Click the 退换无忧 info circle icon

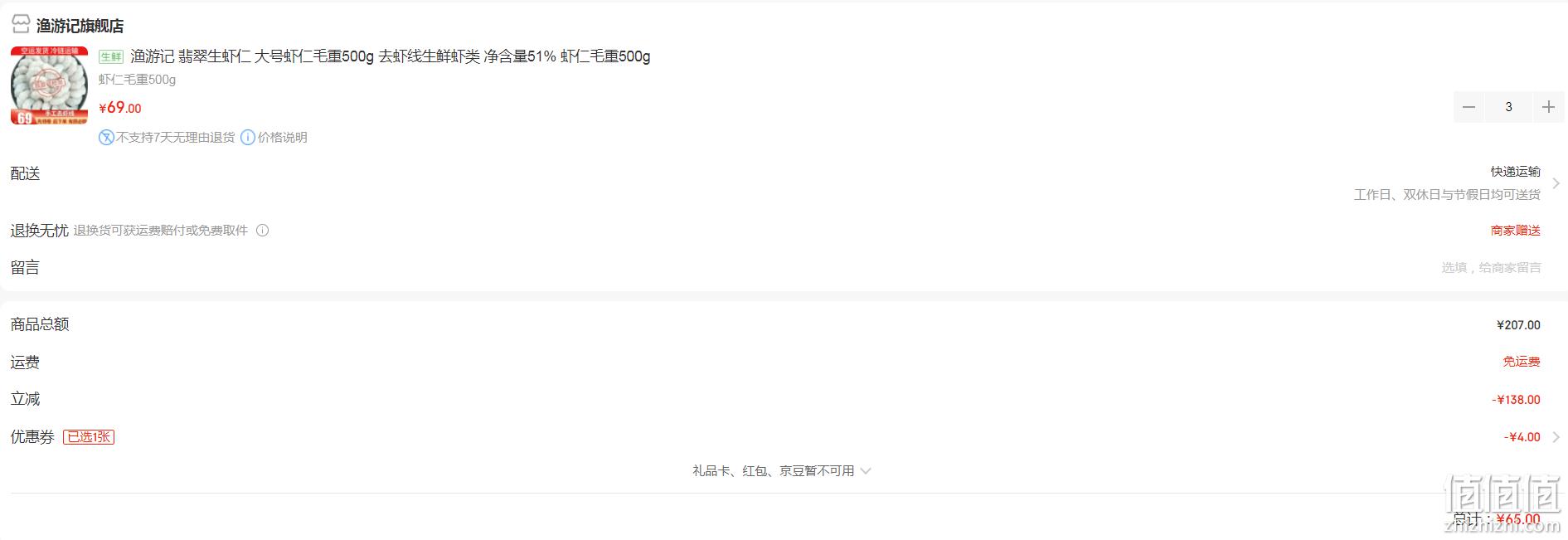pyautogui.click(x=263, y=231)
